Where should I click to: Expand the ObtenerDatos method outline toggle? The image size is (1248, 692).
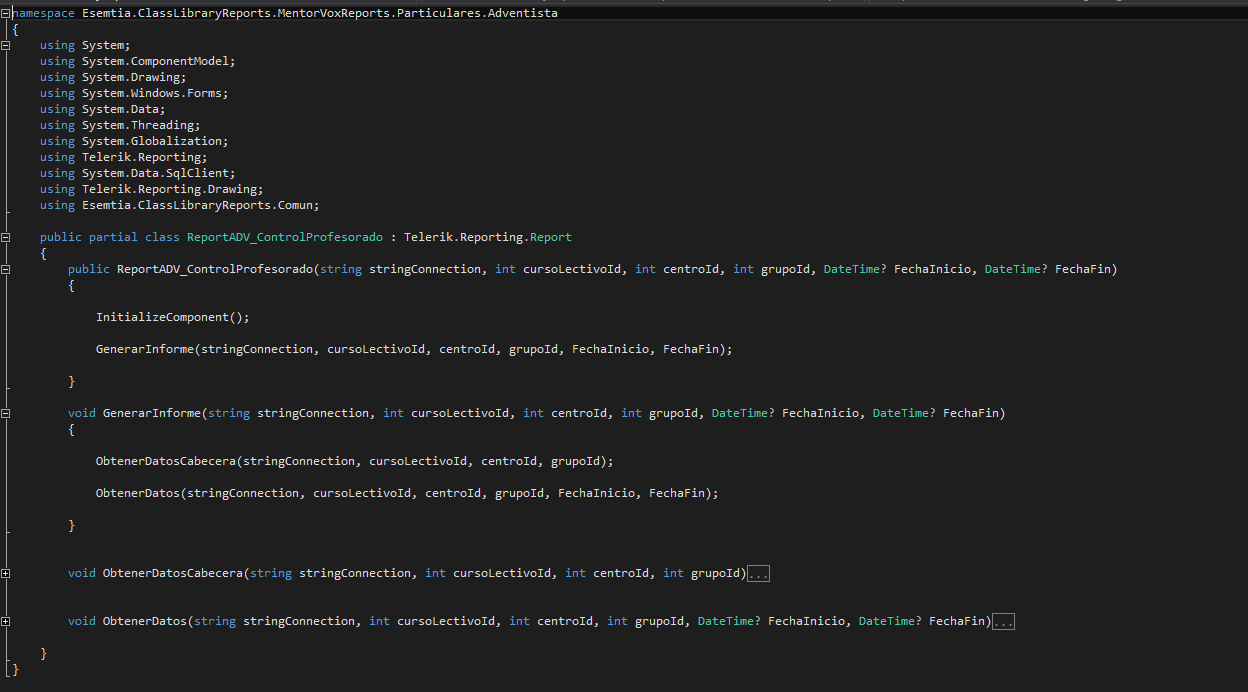(6, 621)
